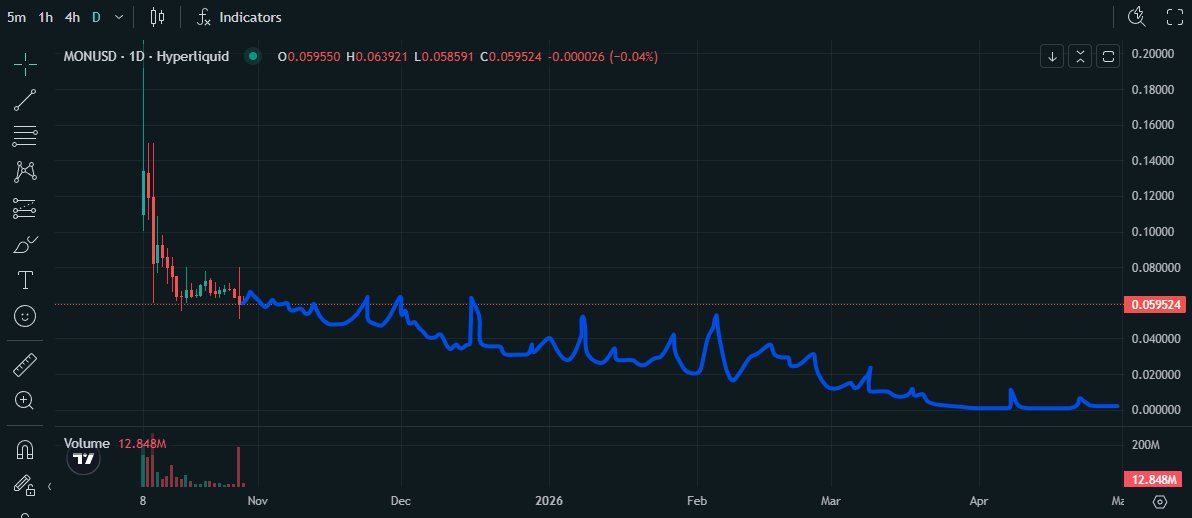
Task: Click the down arrow button on chart legend
Action: [1052, 56]
